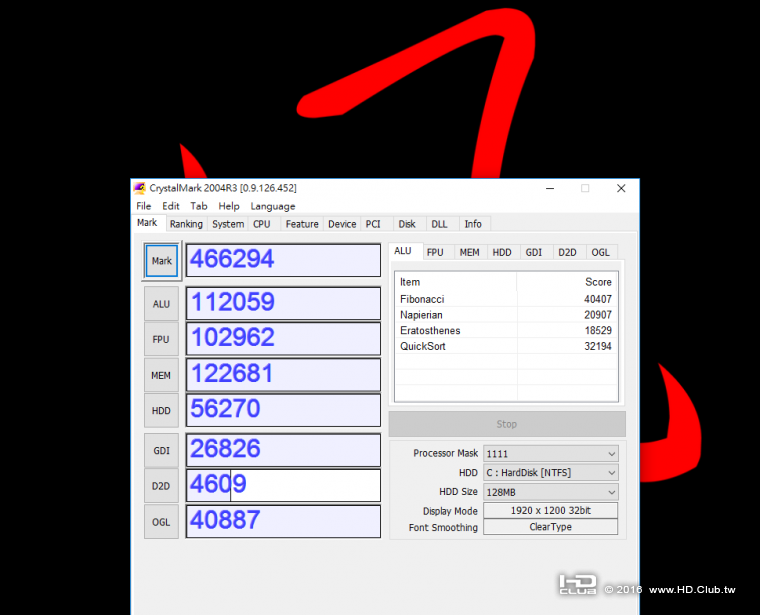Image resolution: width=760 pixels, height=615 pixels.
Task: Open the HDD drive selection dropdown
Action: (551, 473)
